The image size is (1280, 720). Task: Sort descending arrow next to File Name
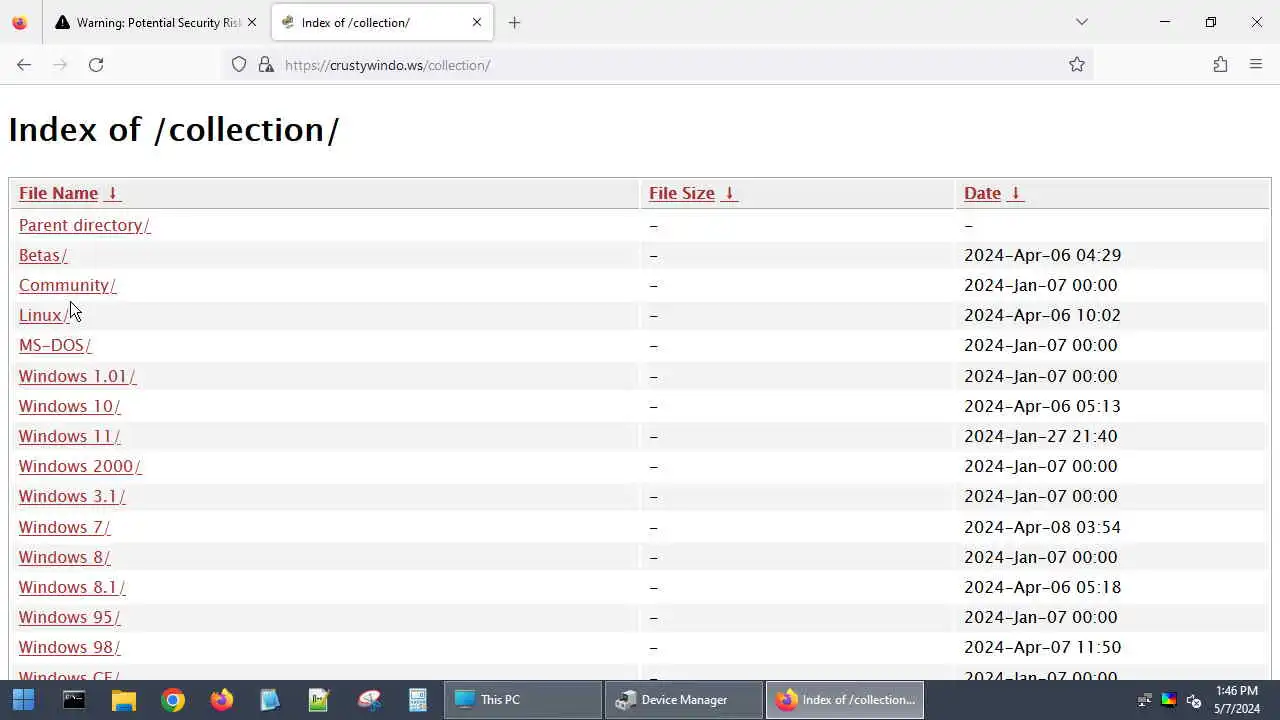pyautogui.click(x=112, y=193)
